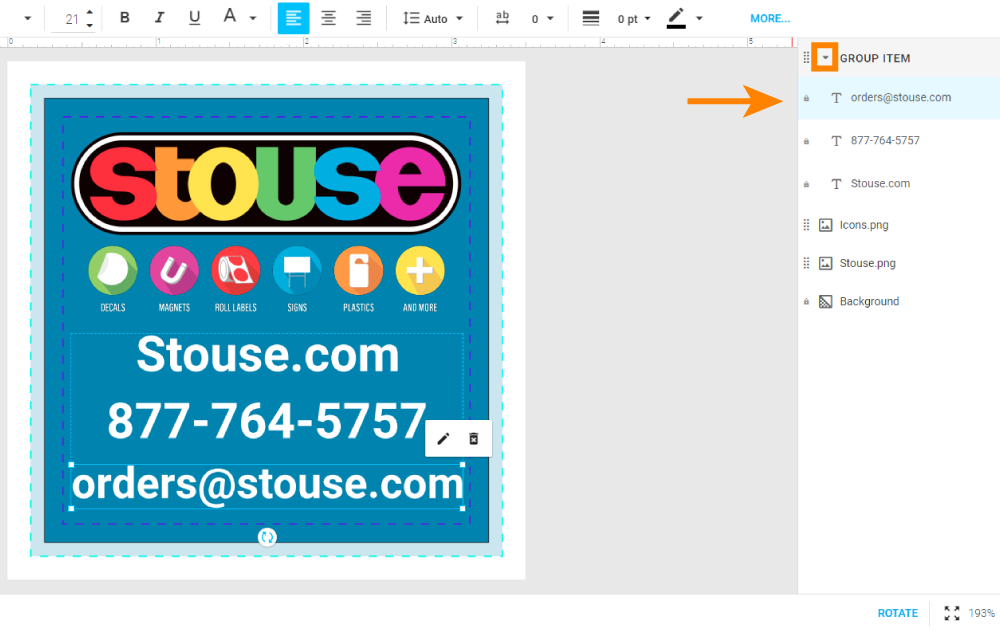Click drag handle of Icons.png layer

click(x=806, y=225)
